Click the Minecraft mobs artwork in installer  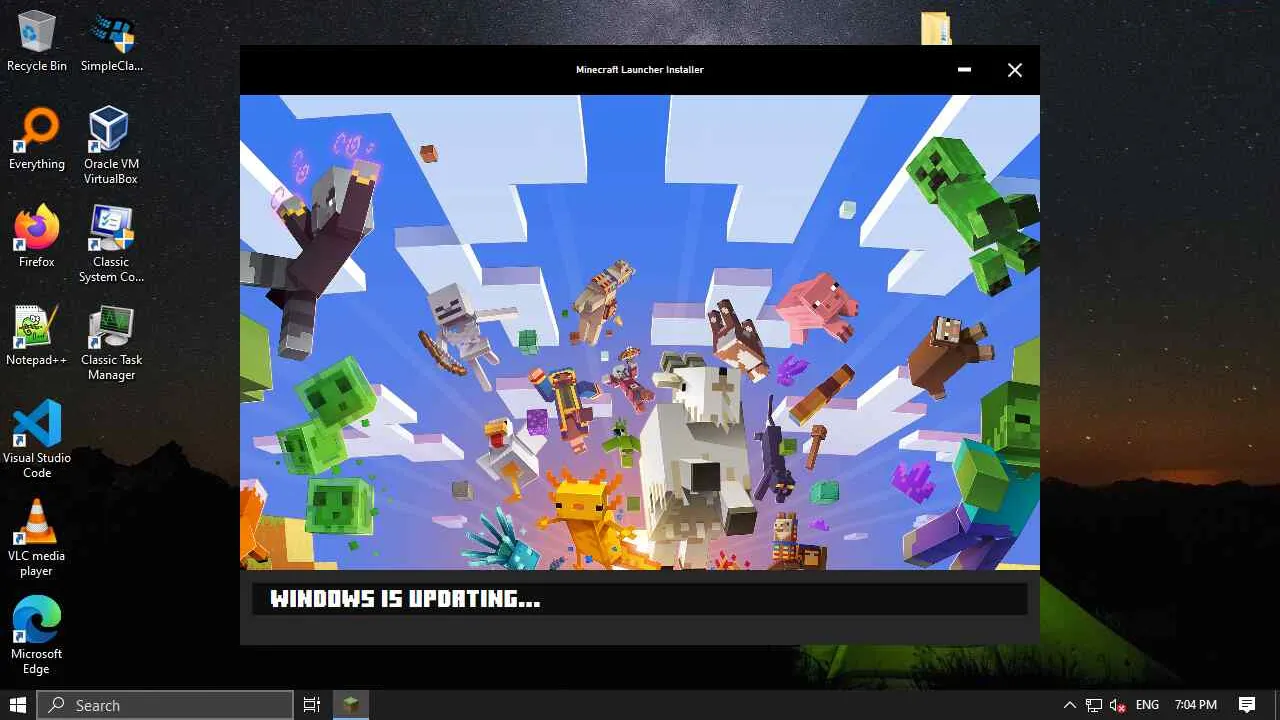[x=640, y=332]
